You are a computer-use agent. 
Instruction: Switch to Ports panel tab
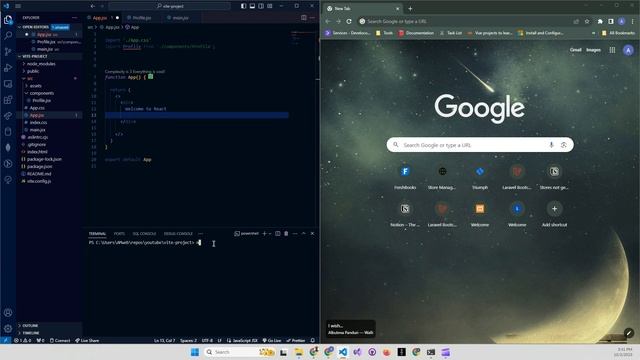[119, 234]
